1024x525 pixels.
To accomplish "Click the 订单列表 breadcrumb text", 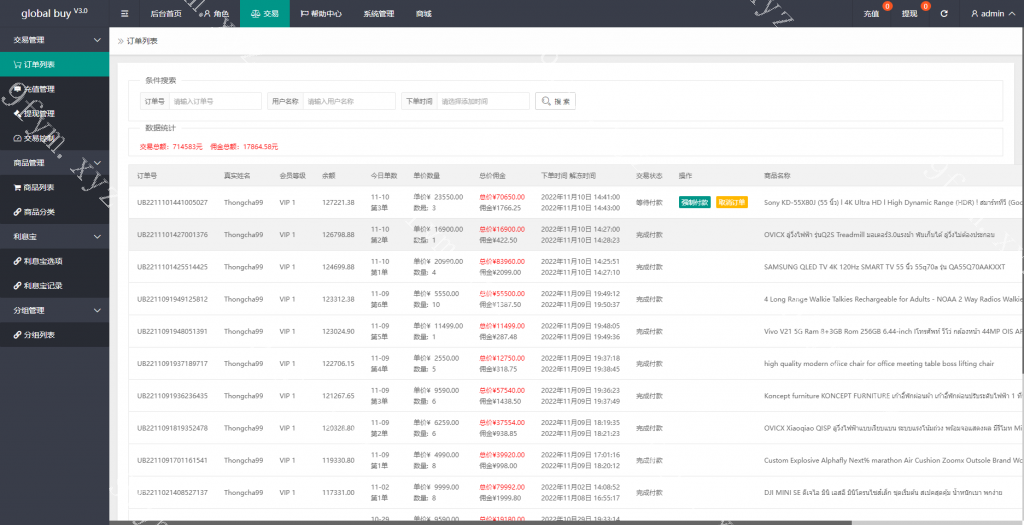I will (x=142, y=41).
